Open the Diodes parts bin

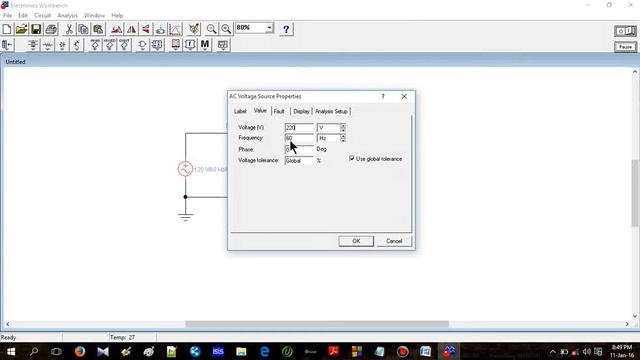coord(62,45)
